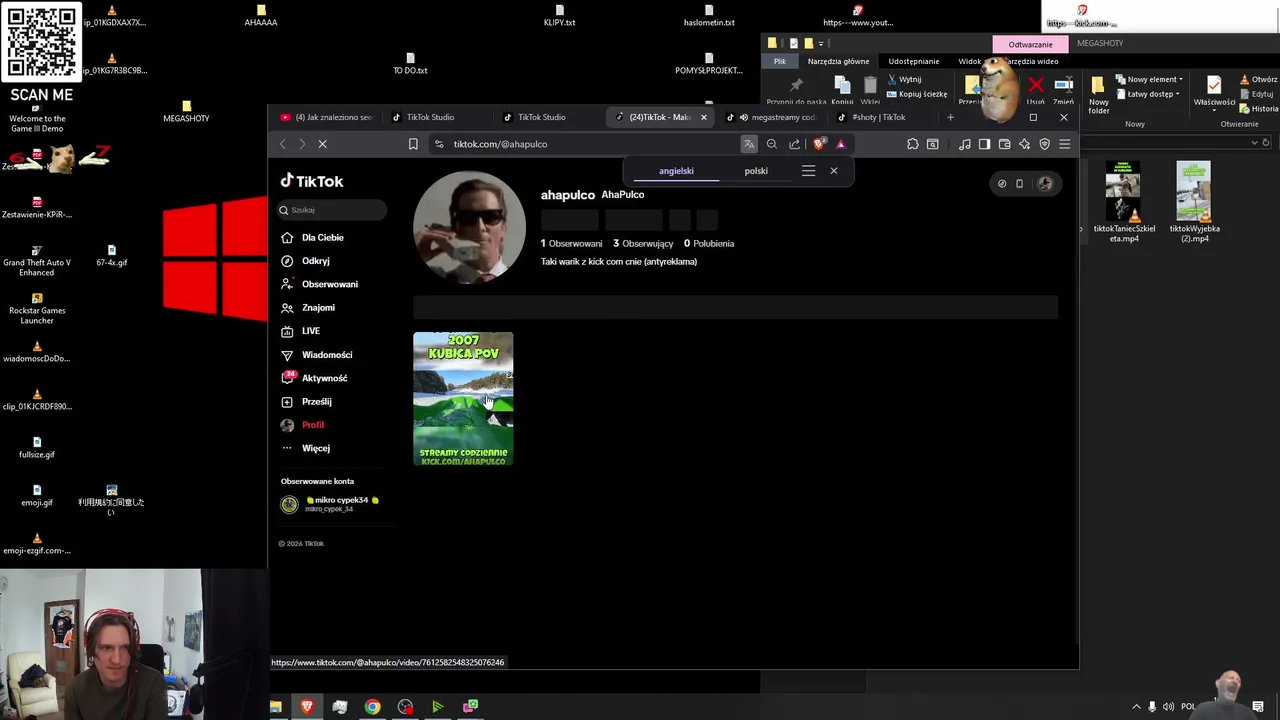Select tiktokTaniecSzkieleta.mp4 file
Viewport: 1280px width, 720px height.
click(x=1123, y=202)
